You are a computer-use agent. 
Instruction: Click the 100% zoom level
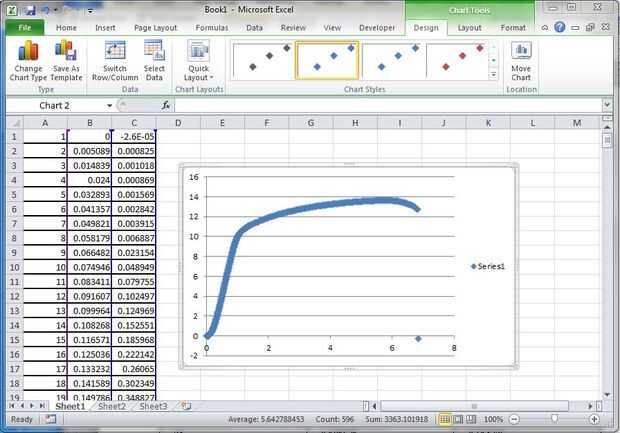click(493, 419)
